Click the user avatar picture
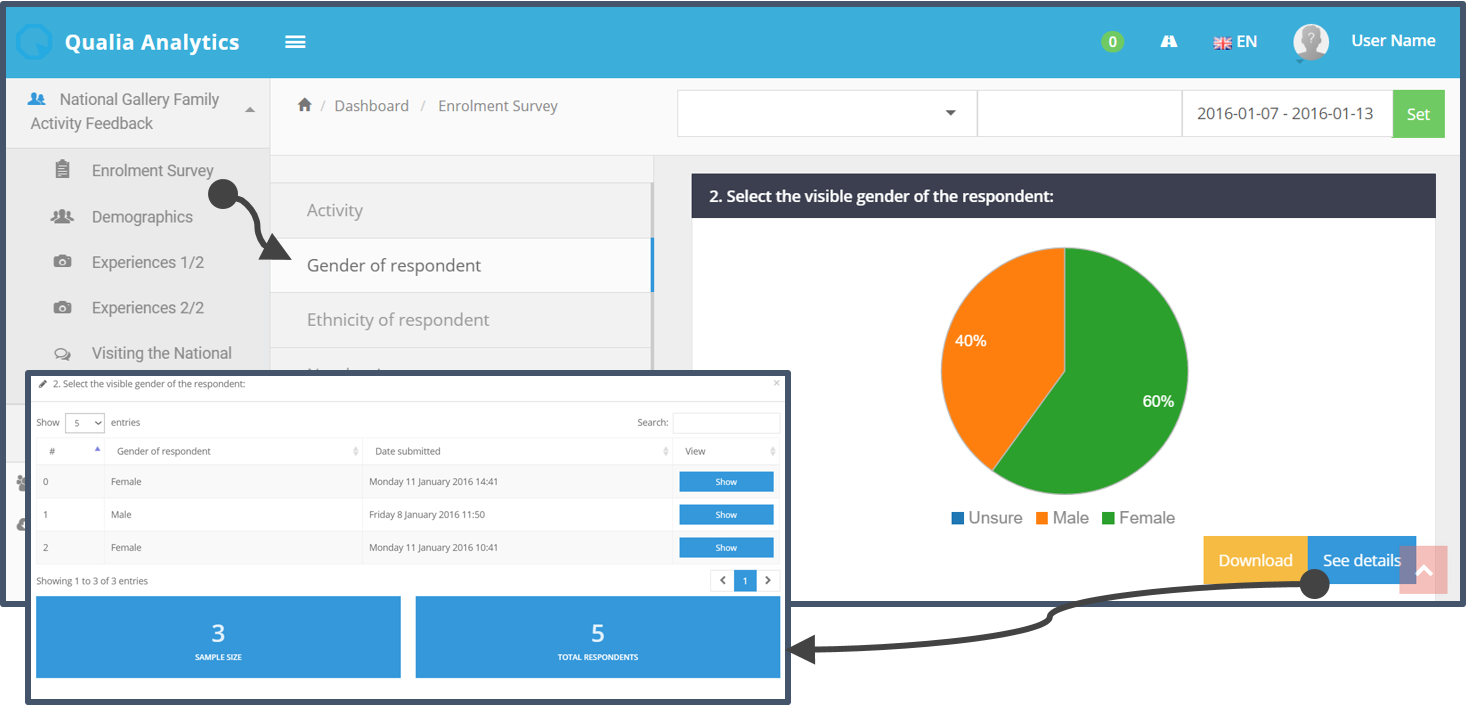 [1310, 42]
